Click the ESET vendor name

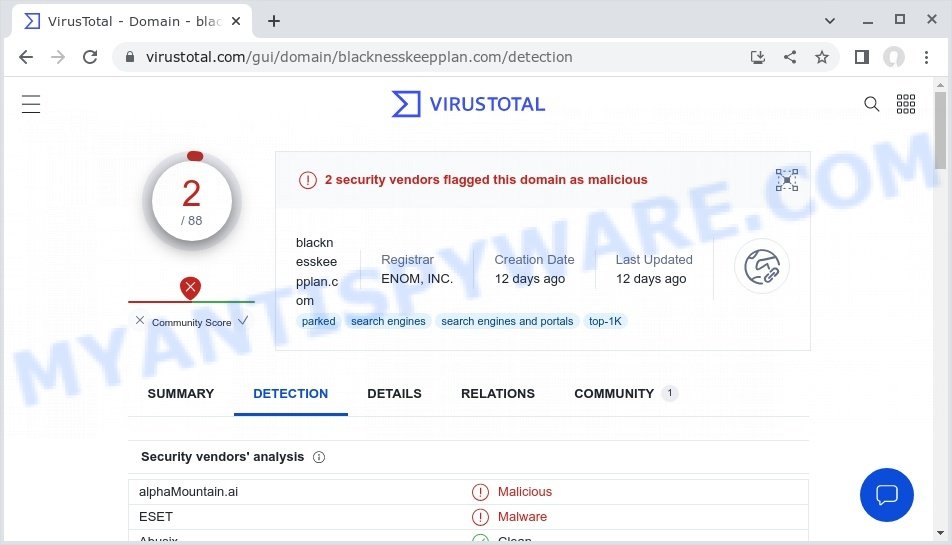pyautogui.click(x=156, y=517)
